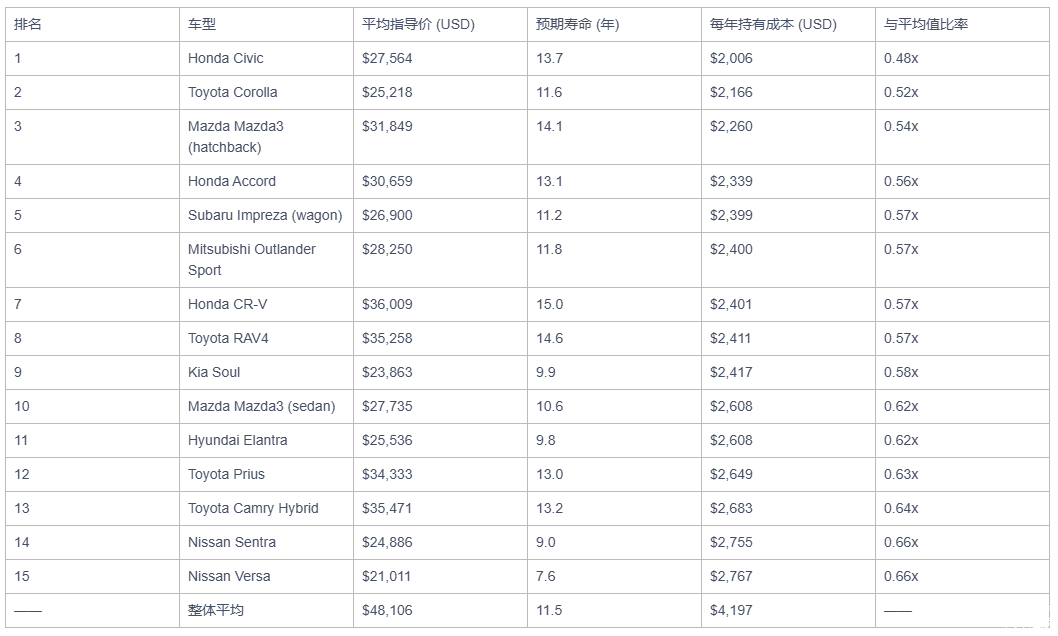The height and width of the screenshot is (636, 1058).
Task: Select the 每年持有成本 (USD) header
Action: [773, 24]
